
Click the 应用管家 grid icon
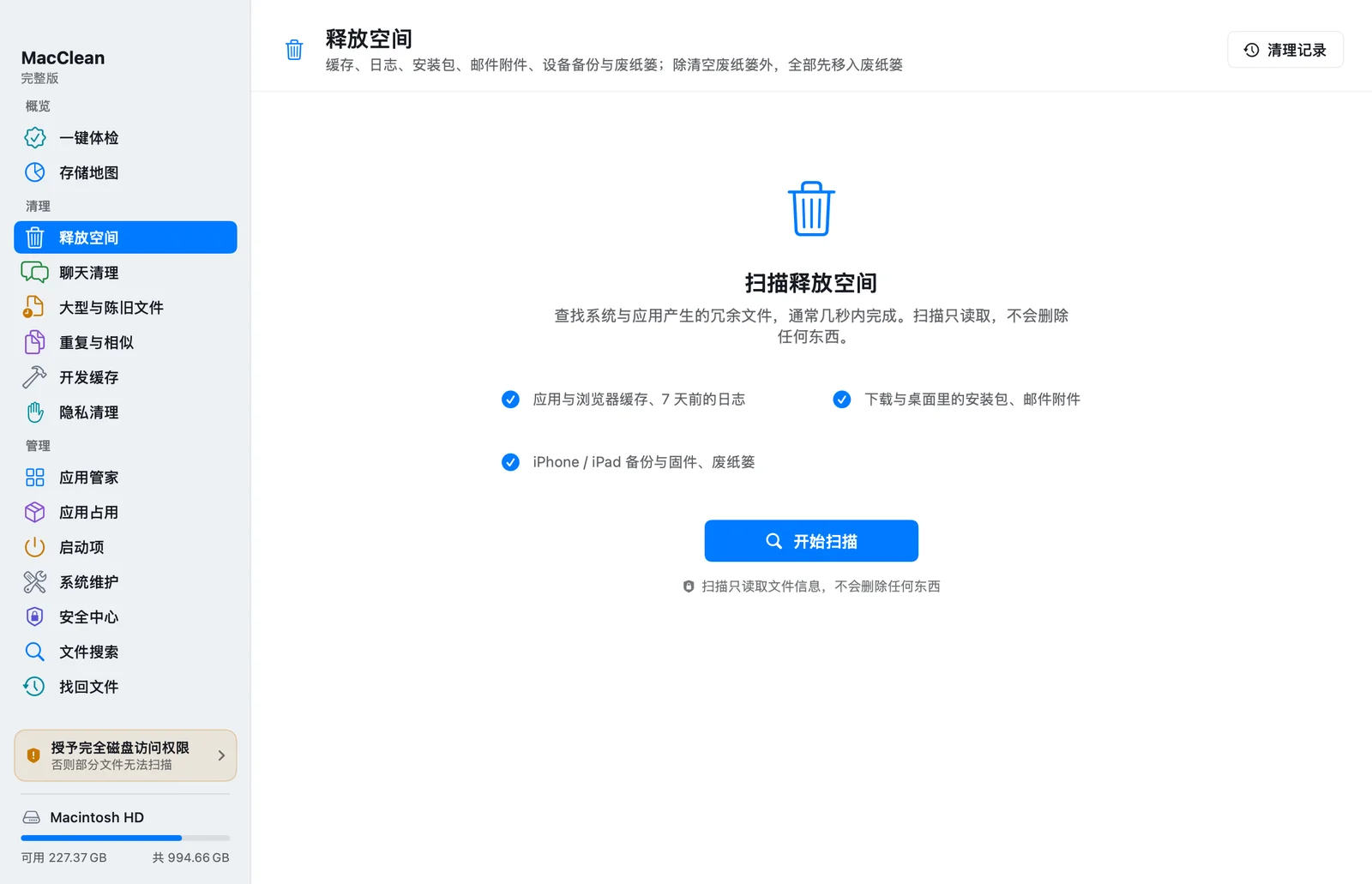tap(34, 478)
